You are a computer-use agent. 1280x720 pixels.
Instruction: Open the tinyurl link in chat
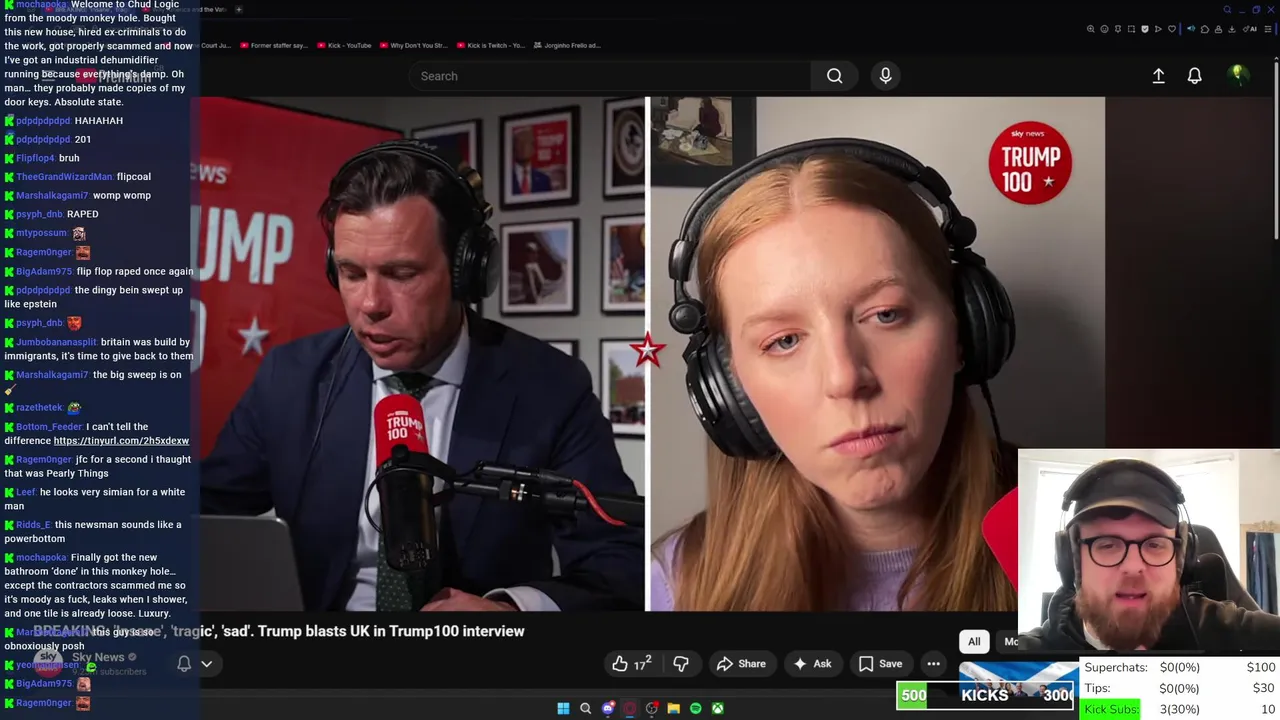(x=121, y=441)
